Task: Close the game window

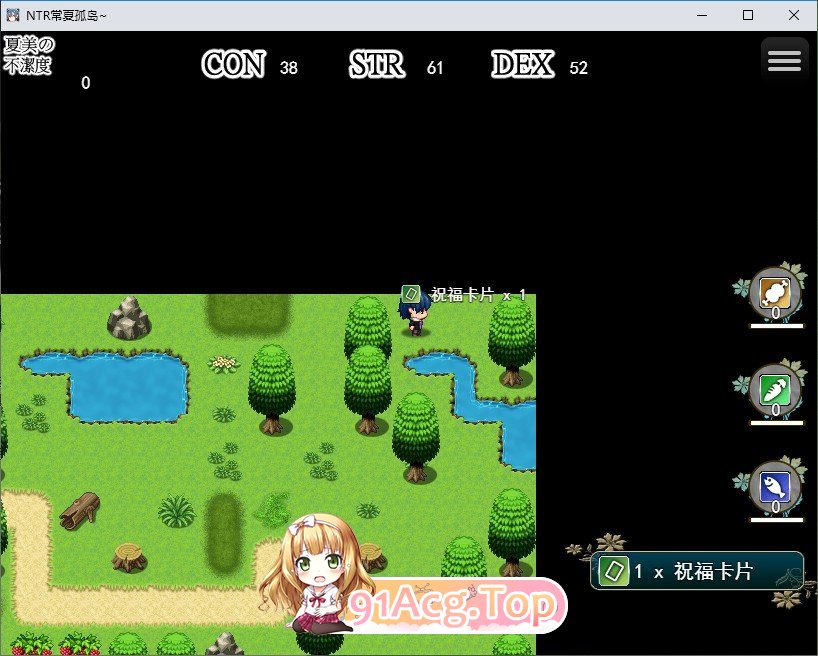Action: click(x=794, y=15)
